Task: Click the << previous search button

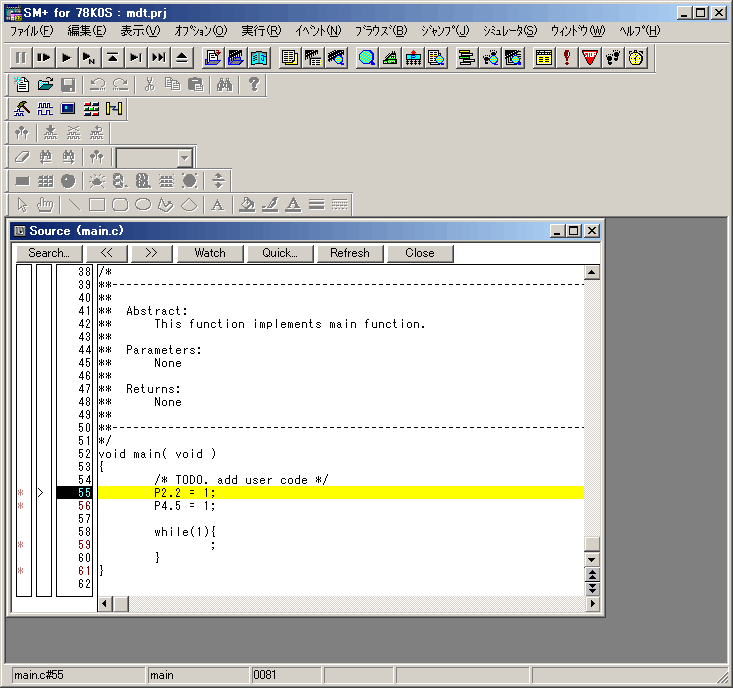Action: click(107, 253)
